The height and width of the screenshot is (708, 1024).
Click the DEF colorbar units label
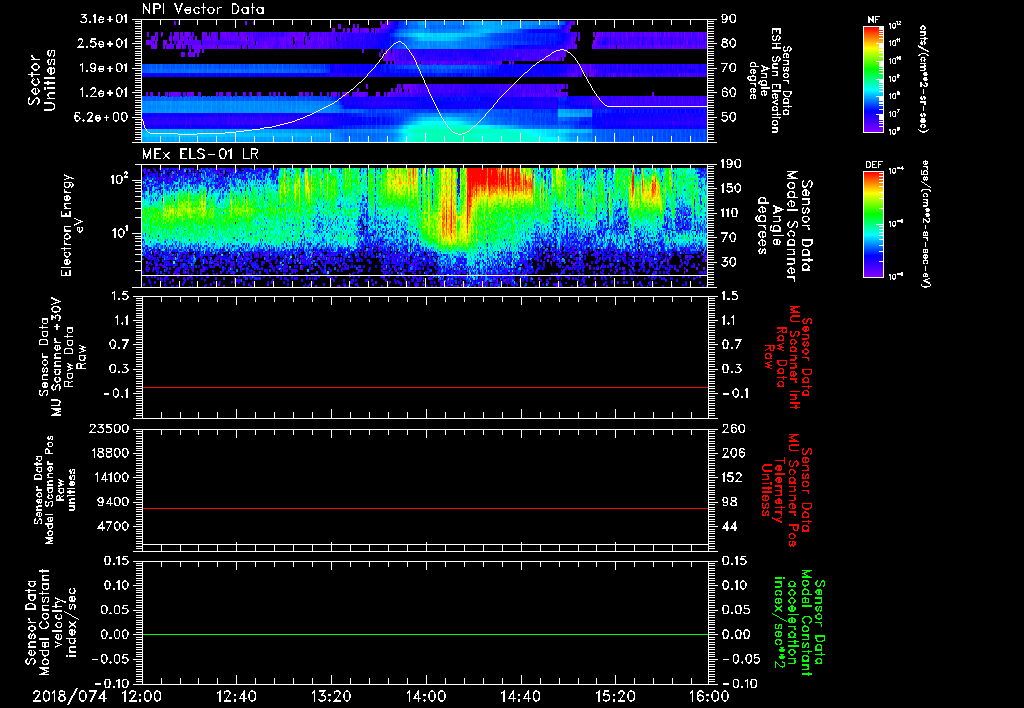[x=925, y=224]
